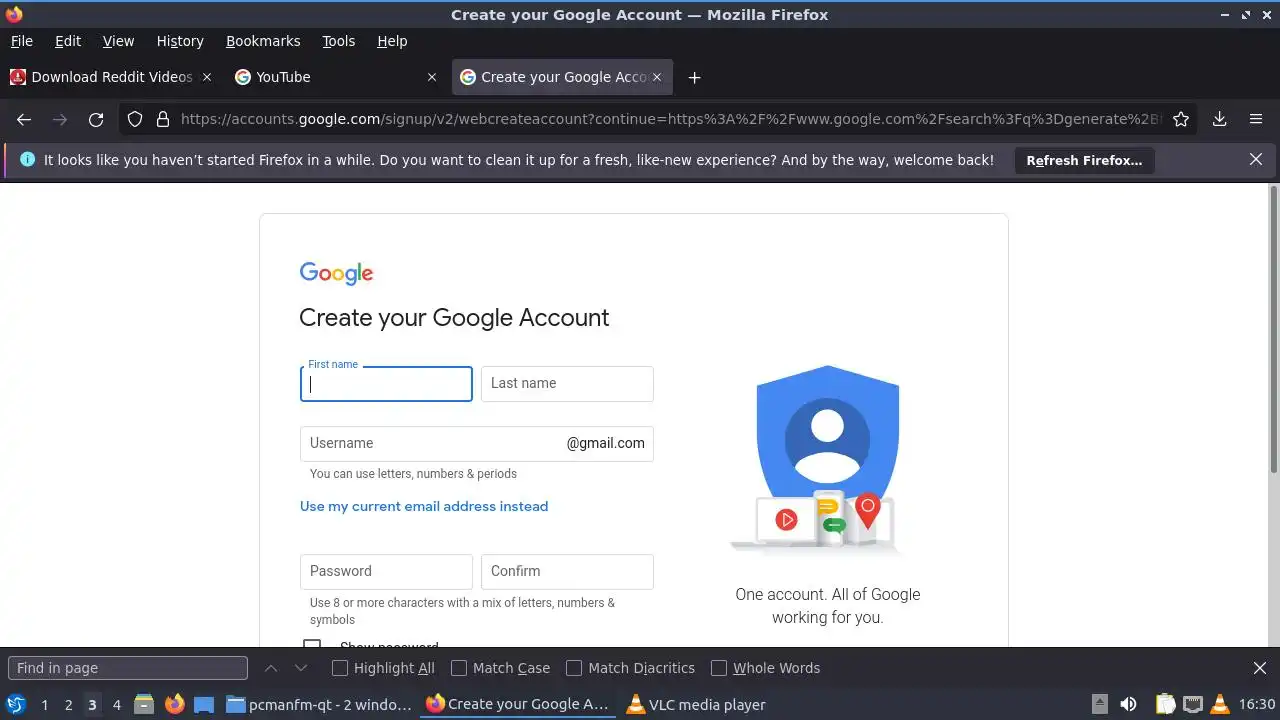This screenshot has width=1280, height=720.
Task: Switch to virtual desktop 1
Action: tap(44, 704)
